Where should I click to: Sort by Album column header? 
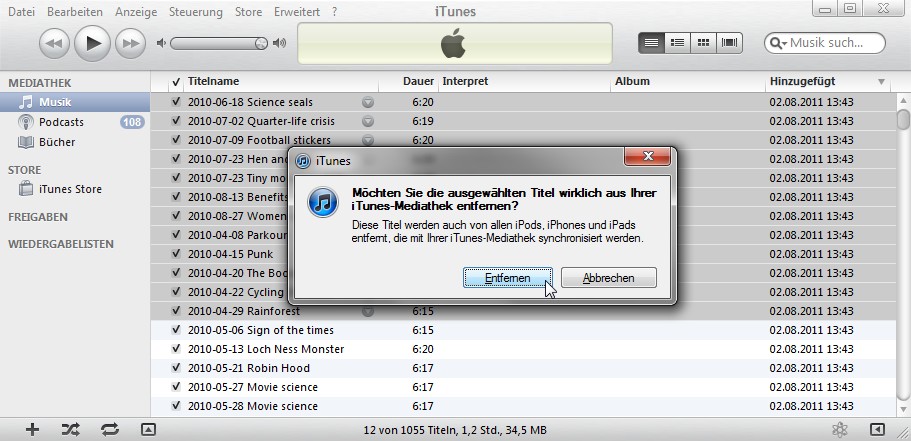(x=689, y=81)
